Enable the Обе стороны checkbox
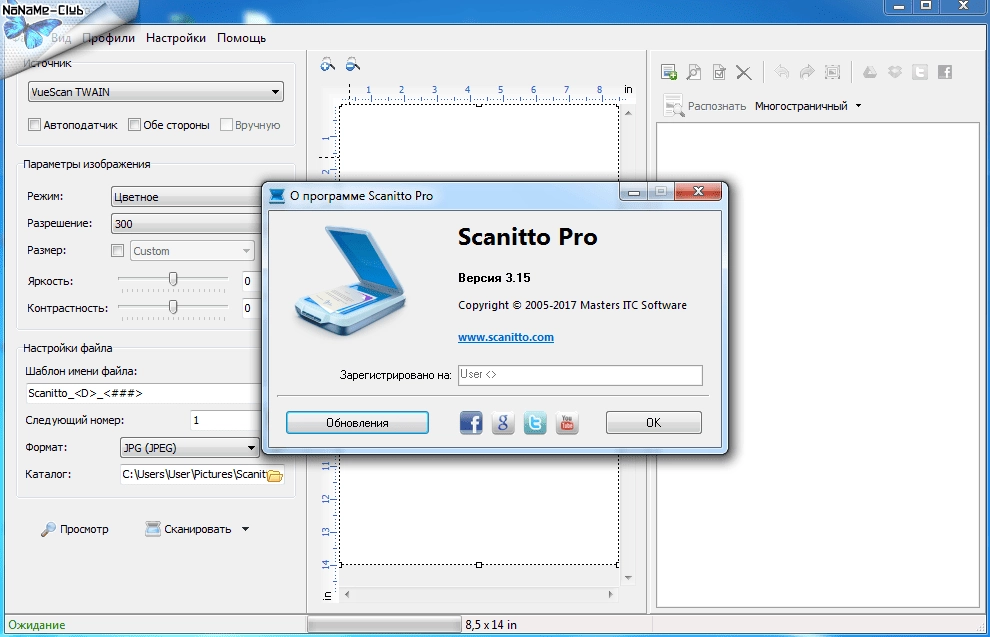990x637 pixels. [134, 124]
